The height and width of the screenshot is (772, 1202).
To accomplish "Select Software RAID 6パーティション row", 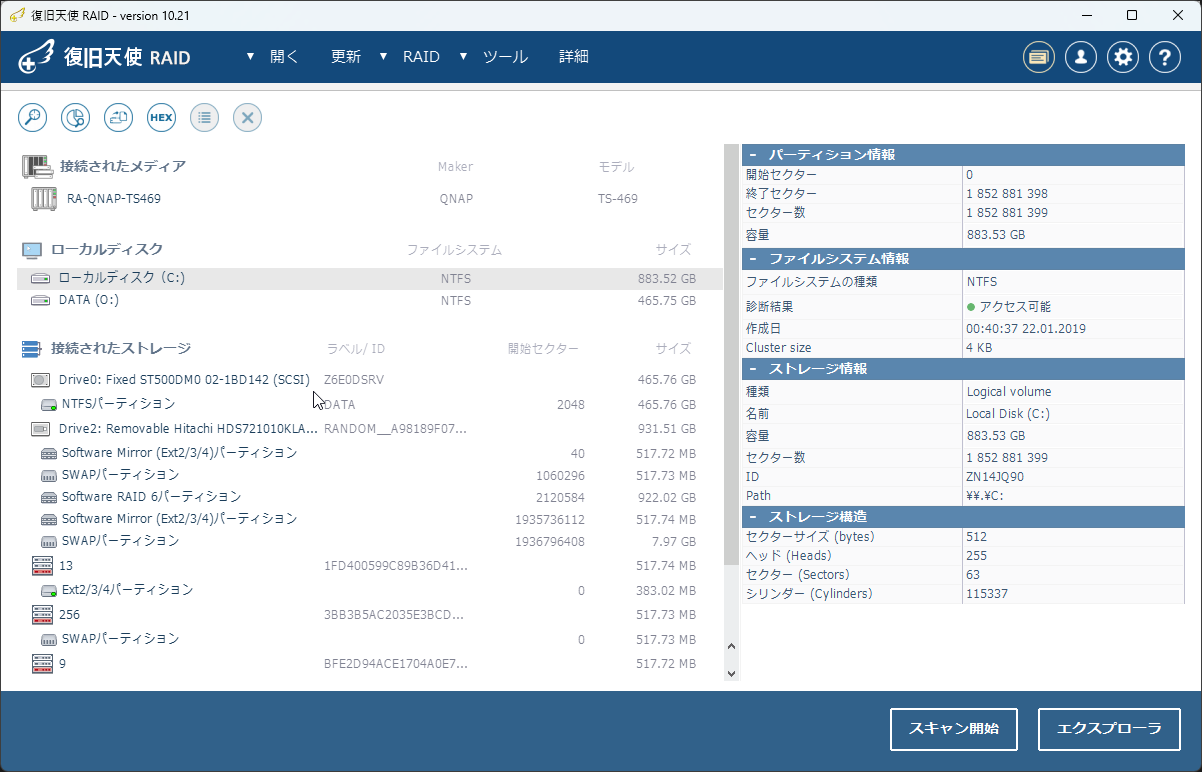I will click(x=370, y=497).
